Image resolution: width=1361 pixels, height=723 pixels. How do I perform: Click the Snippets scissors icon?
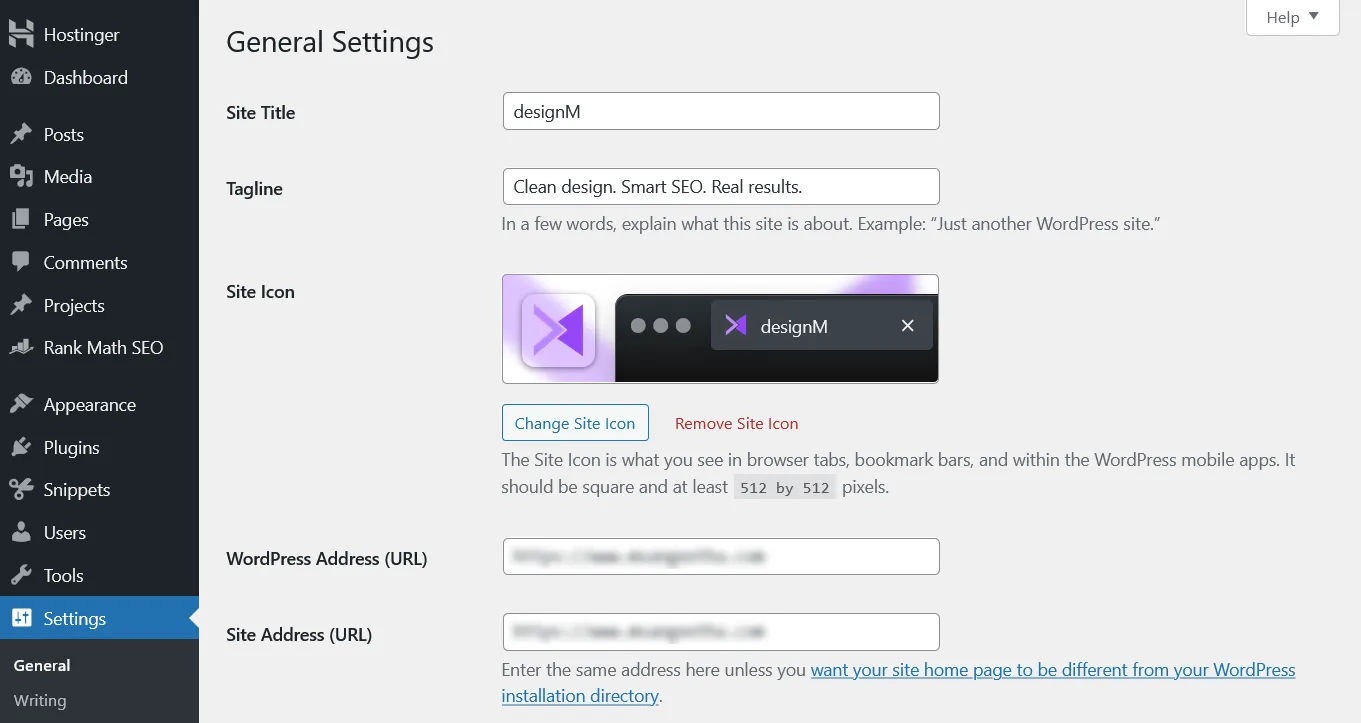pos(22,489)
